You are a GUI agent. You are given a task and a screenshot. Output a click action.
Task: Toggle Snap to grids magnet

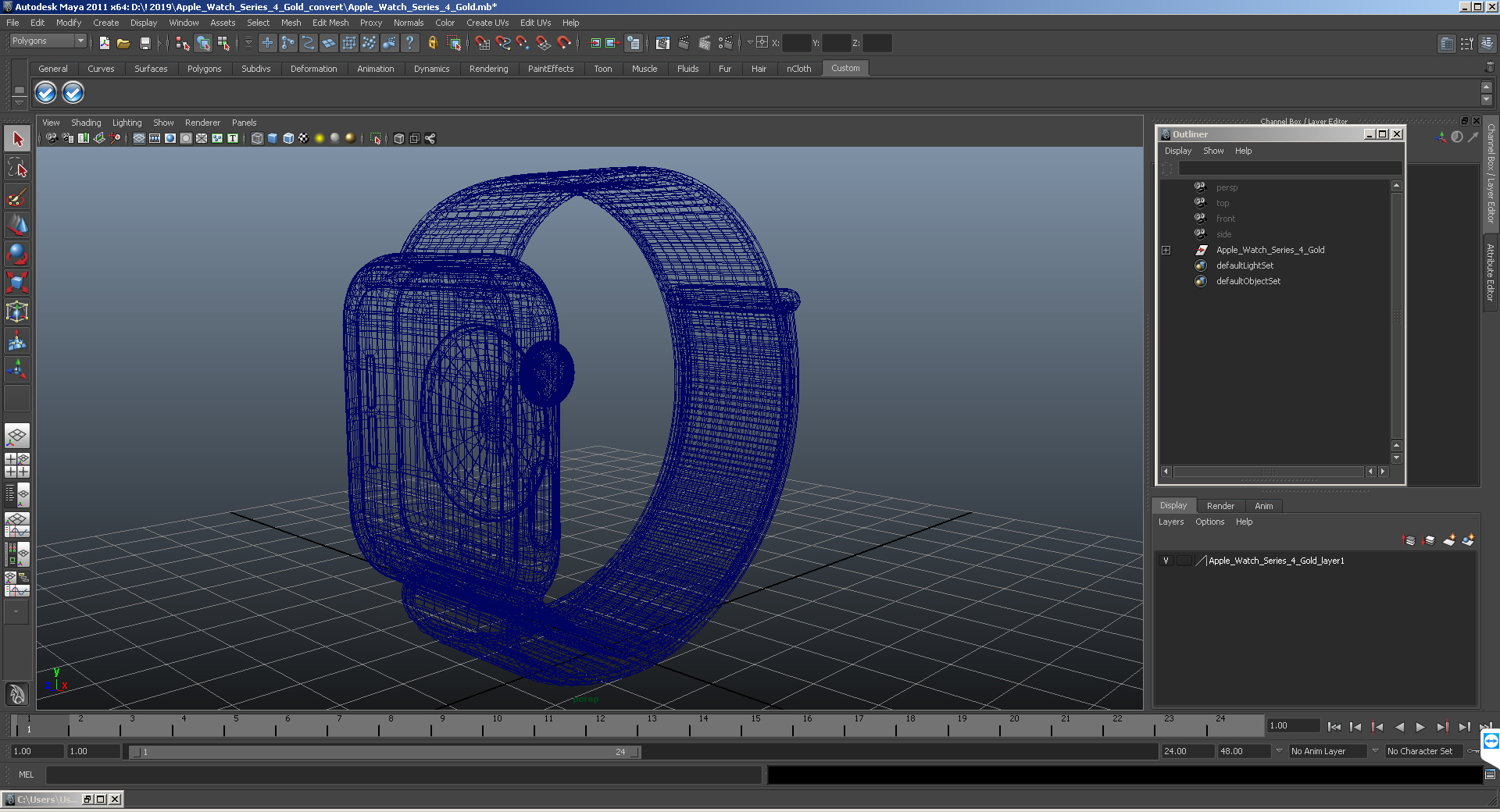[483, 43]
